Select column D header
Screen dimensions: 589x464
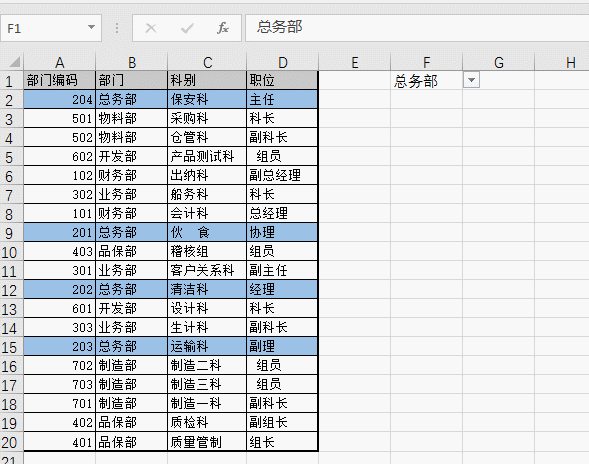click(282, 62)
